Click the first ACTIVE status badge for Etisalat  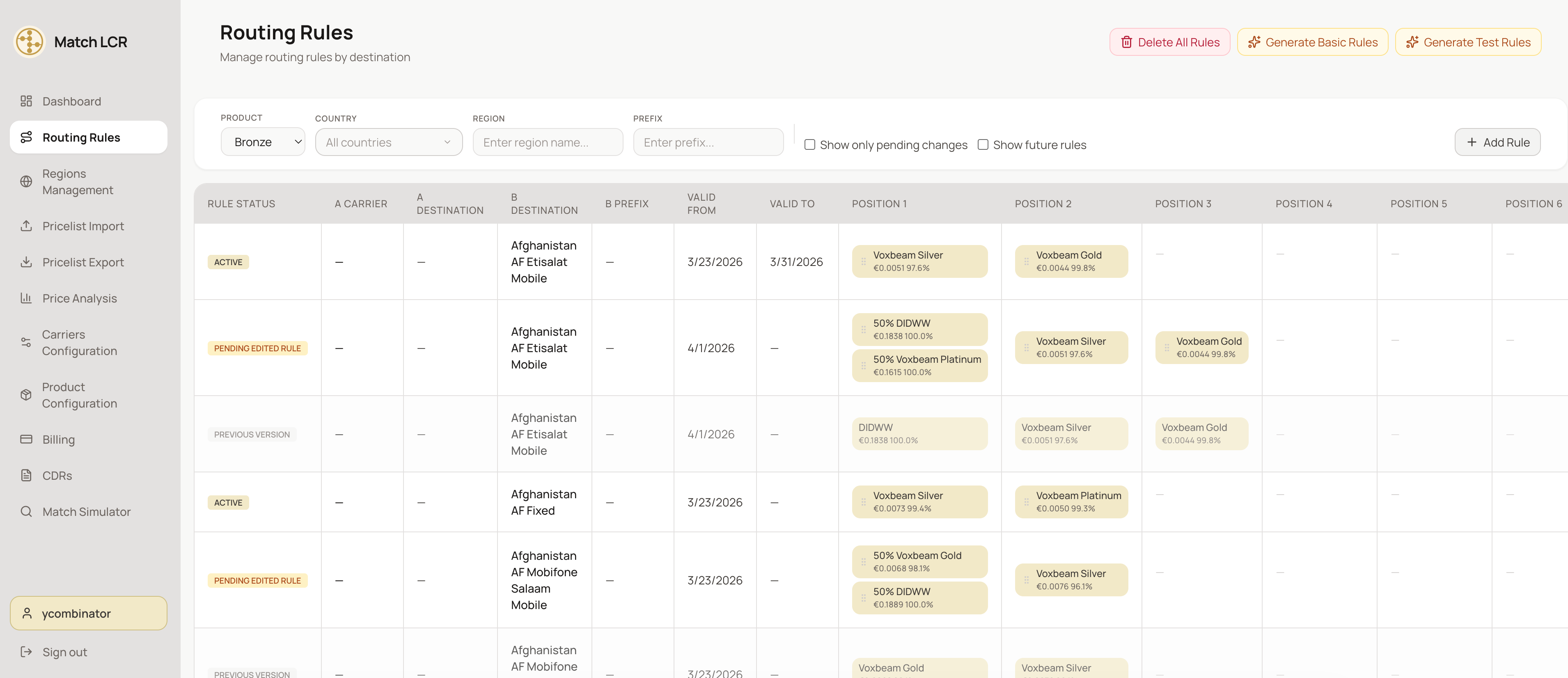click(228, 262)
